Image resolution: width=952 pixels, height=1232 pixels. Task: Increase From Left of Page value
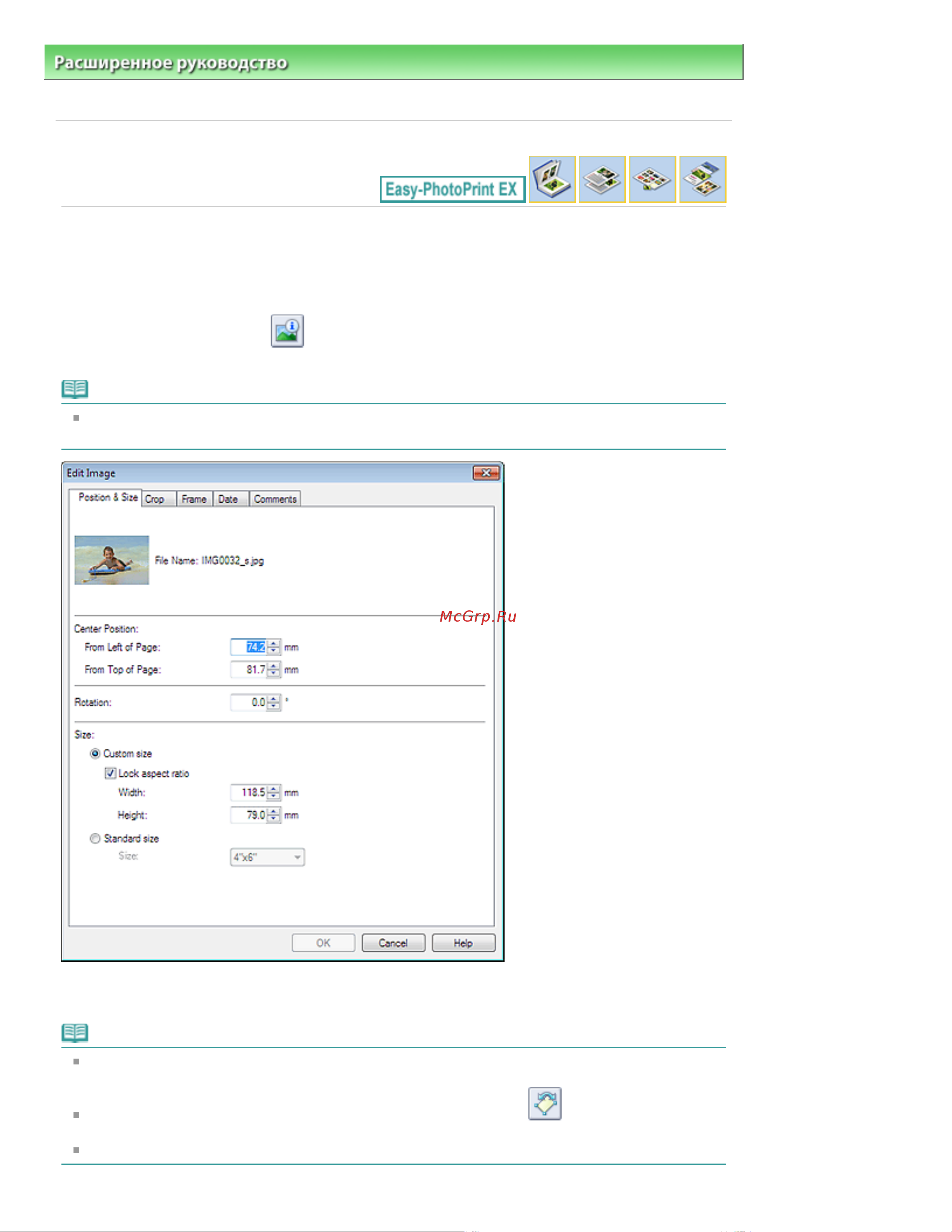click(x=274, y=644)
